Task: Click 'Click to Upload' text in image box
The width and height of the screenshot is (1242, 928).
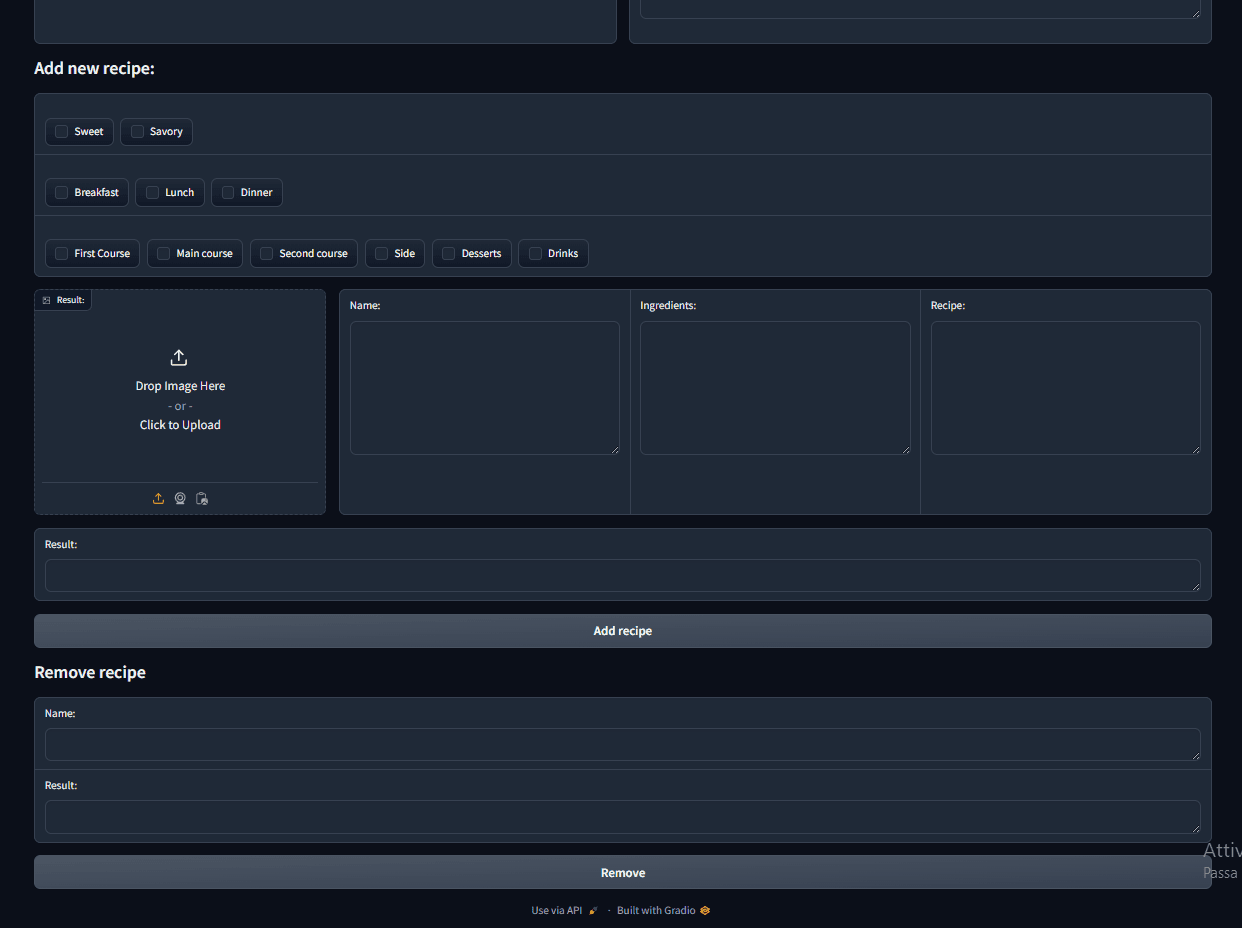Action: (180, 425)
